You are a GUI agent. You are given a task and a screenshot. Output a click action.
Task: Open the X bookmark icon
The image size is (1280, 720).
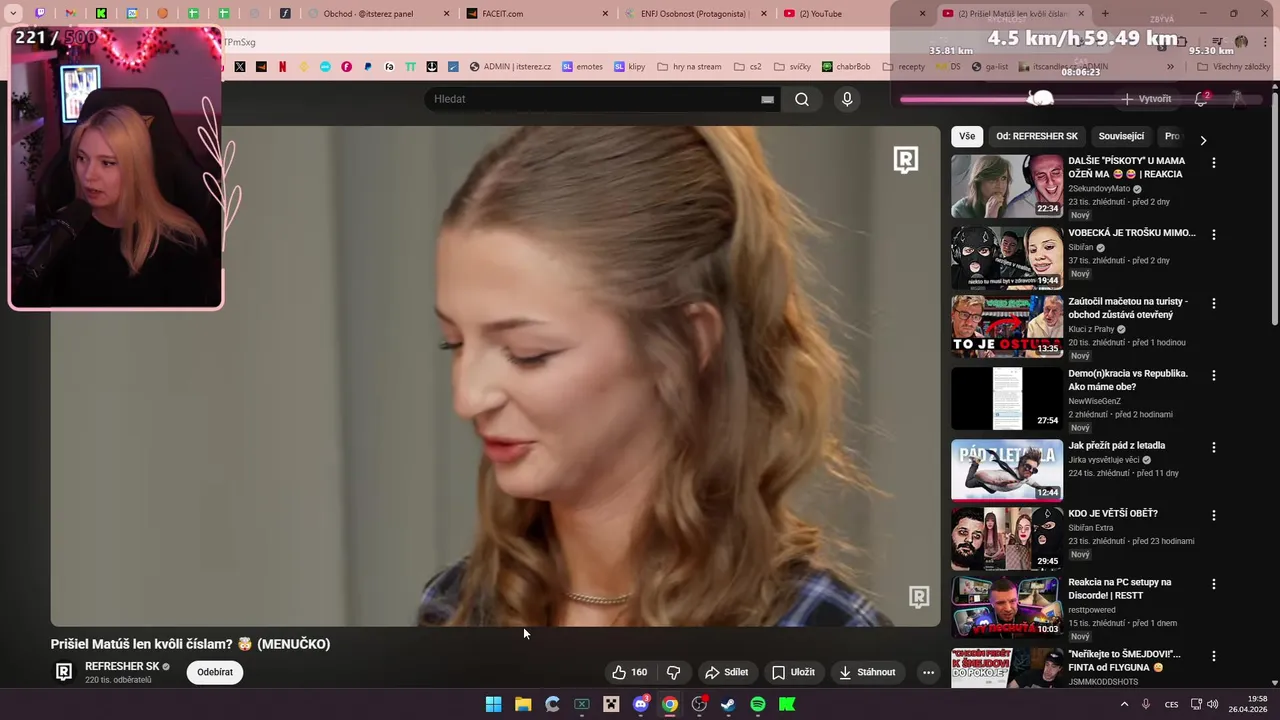(240, 67)
